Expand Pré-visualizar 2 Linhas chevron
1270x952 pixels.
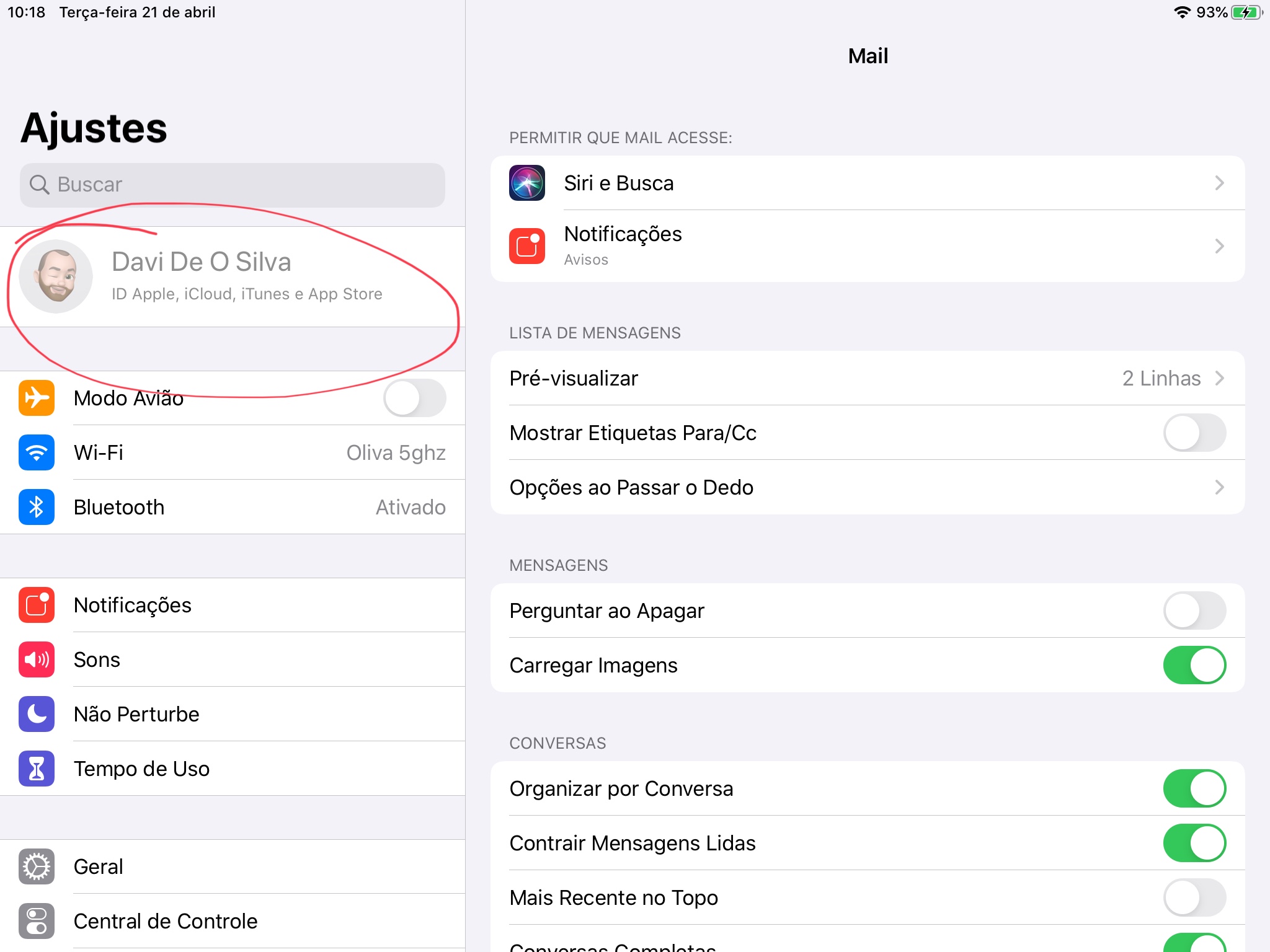click(x=1219, y=378)
